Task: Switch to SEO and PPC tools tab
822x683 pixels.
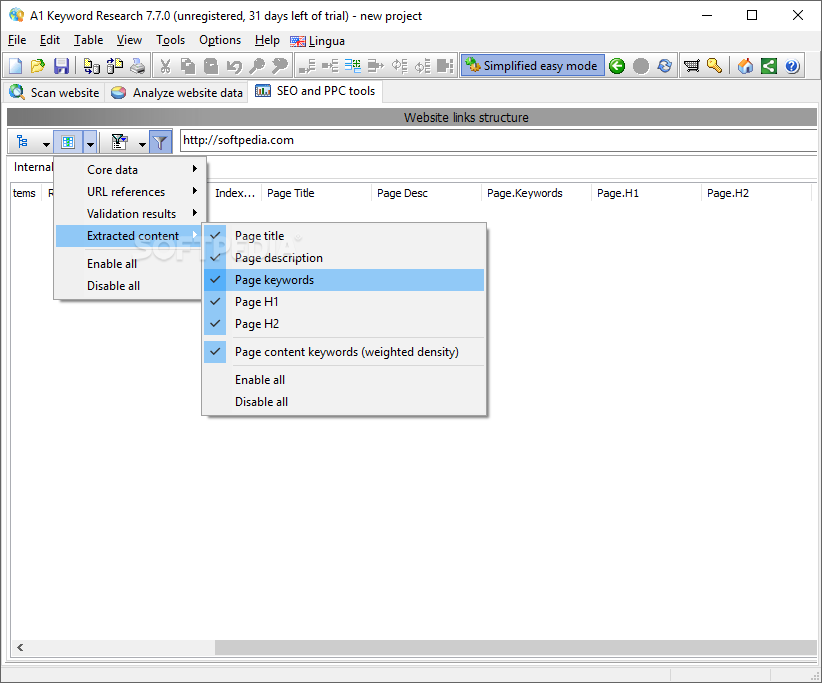Action: 316,91
